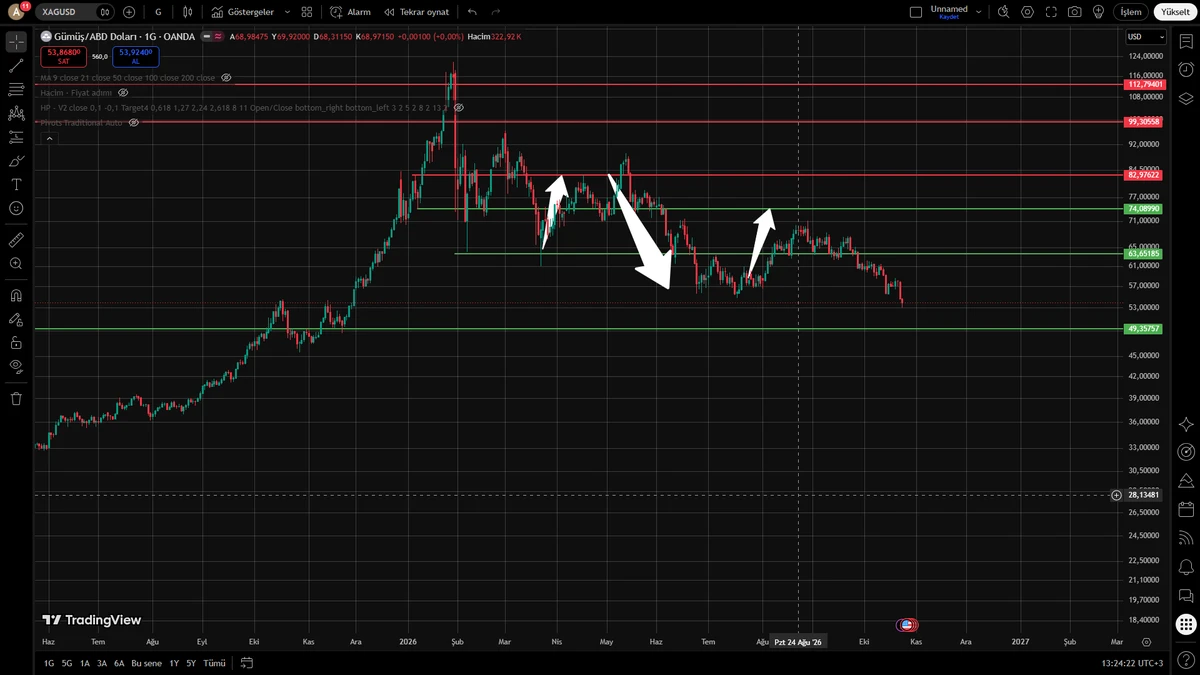Open go-to-date calendar icon

(x=247, y=663)
